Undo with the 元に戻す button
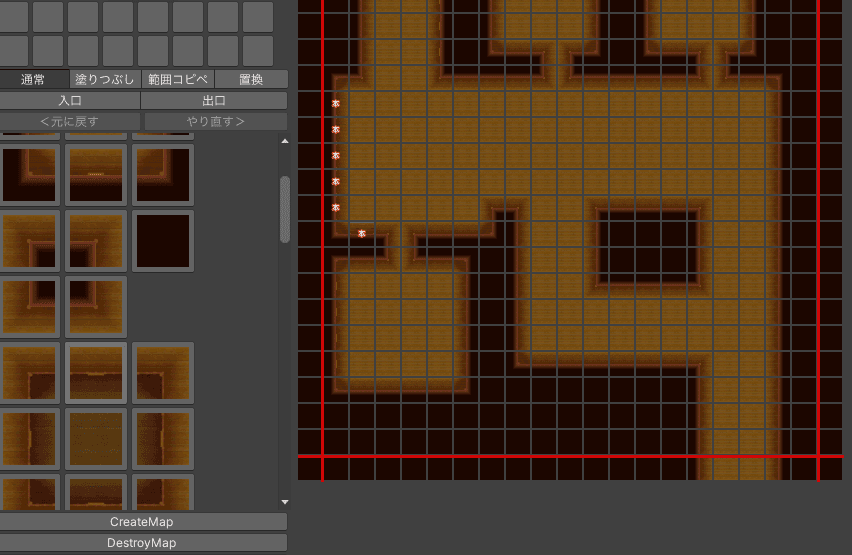 click(x=70, y=121)
